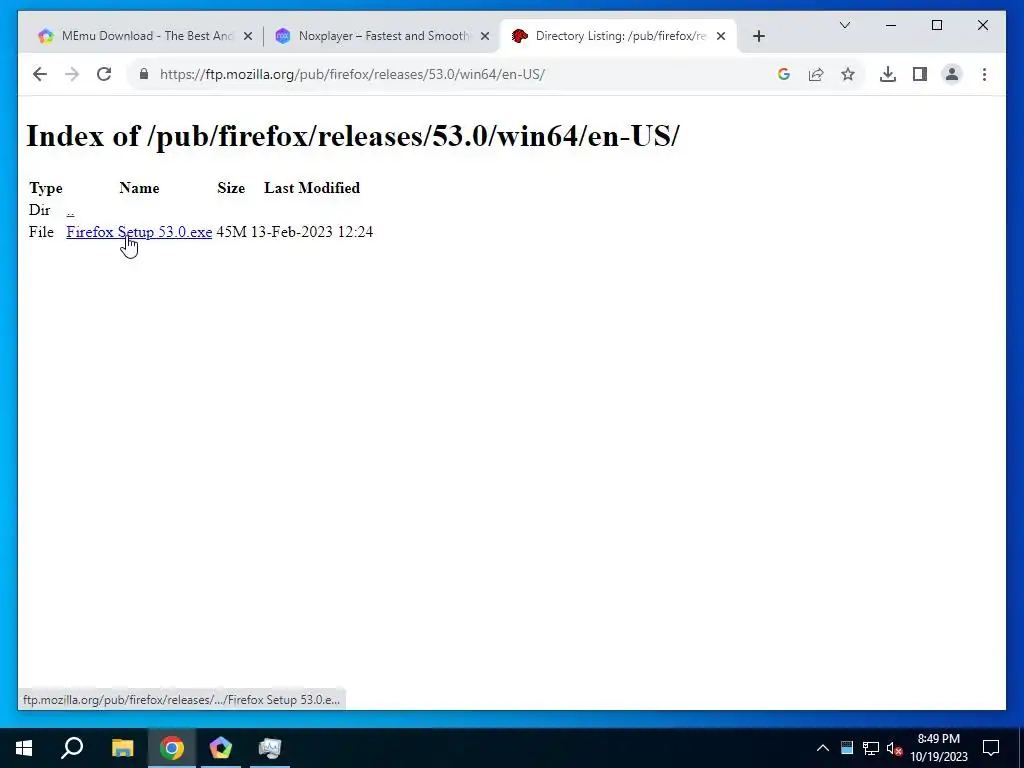Minimize the Chrome window
This screenshot has width=1024, height=768.
[x=891, y=25]
